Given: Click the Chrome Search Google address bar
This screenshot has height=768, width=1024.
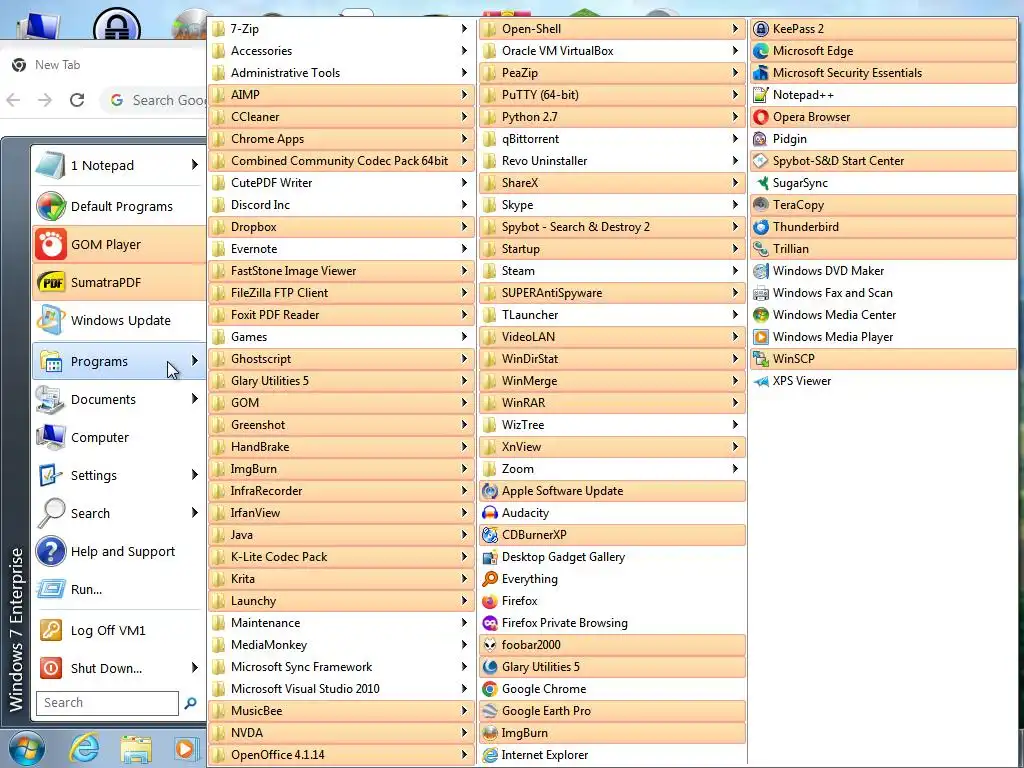Looking at the screenshot, I should tap(154, 100).
